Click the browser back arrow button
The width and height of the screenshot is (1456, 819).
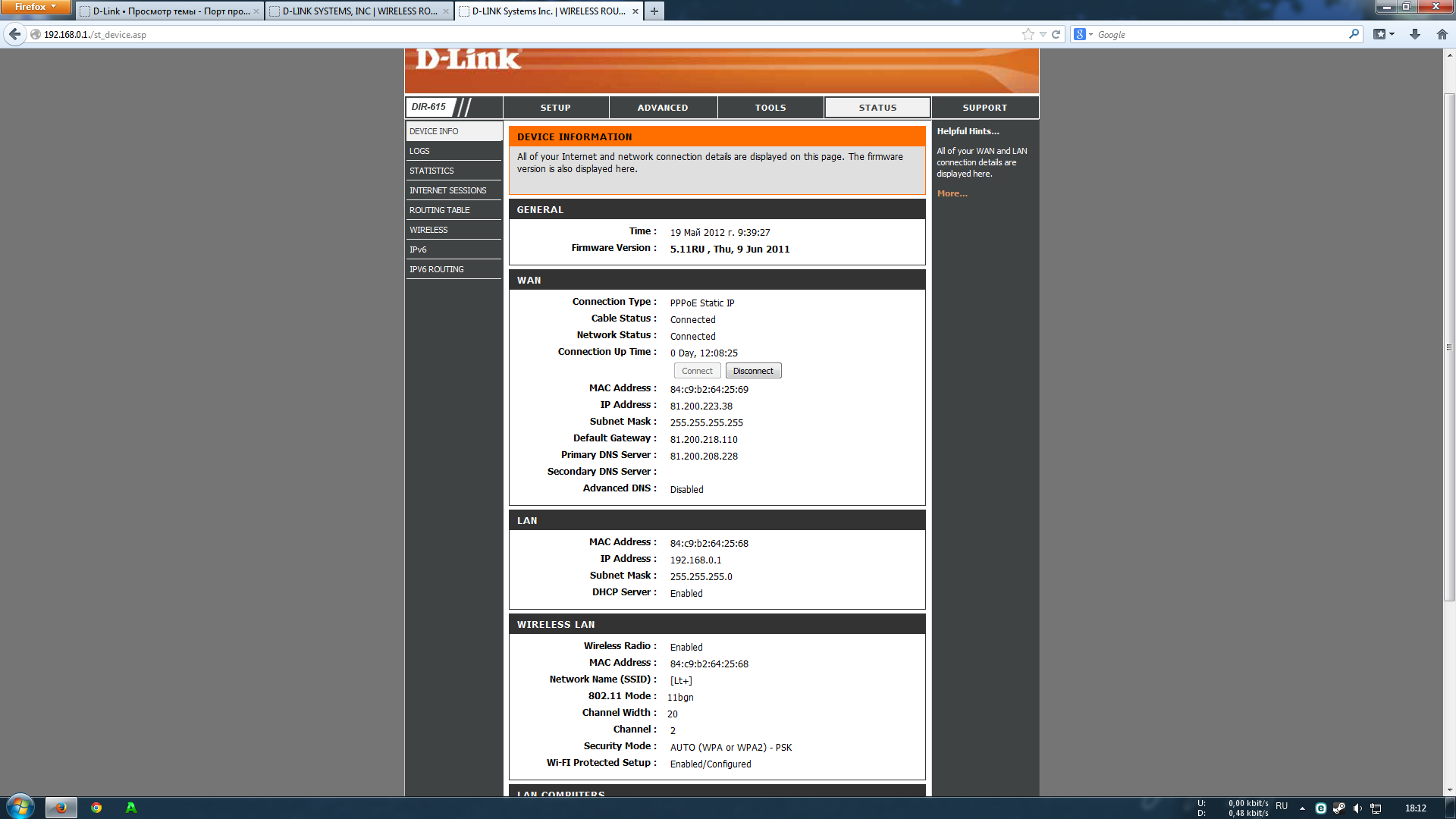coord(14,34)
